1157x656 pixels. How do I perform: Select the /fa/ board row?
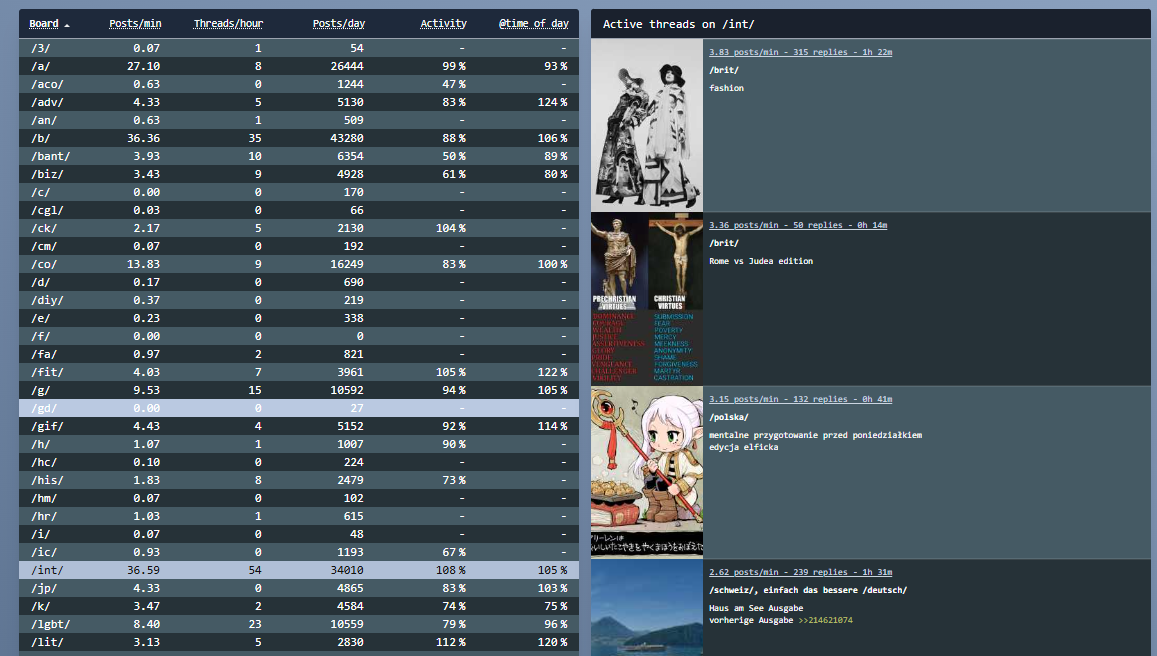tap(299, 354)
